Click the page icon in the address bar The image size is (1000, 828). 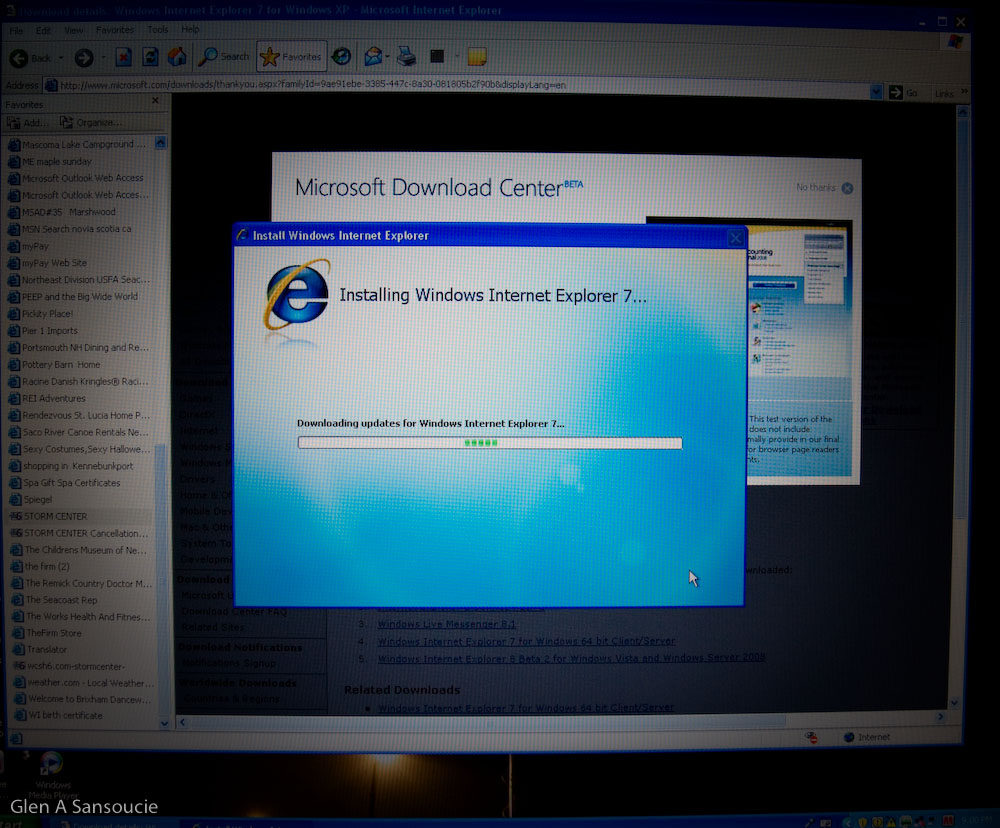click(x=51, y=85)
